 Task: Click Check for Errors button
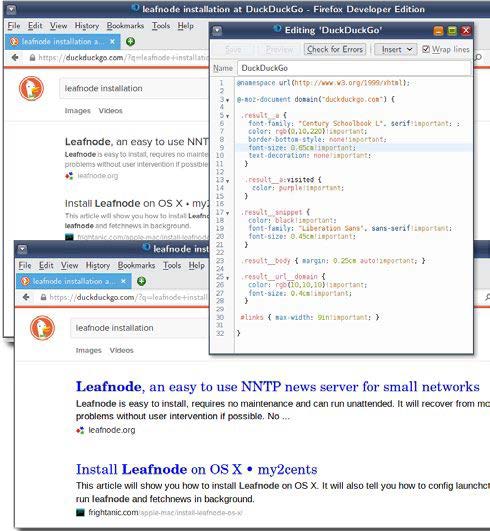pos(335,49)
